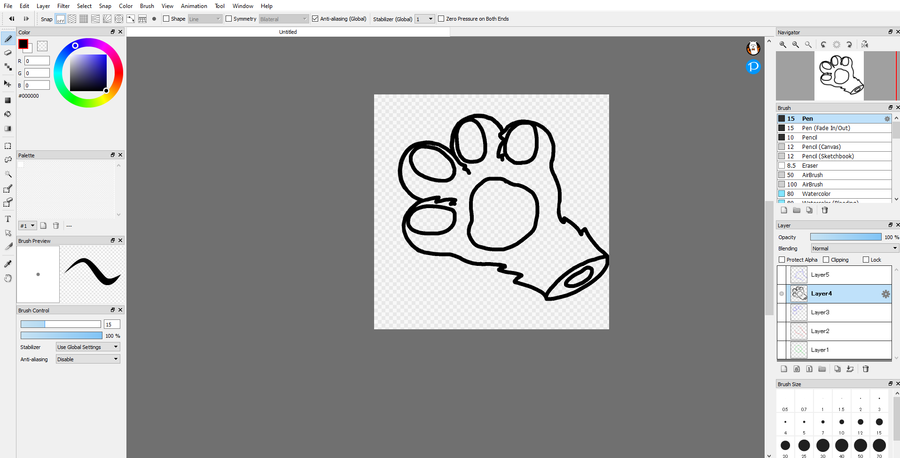Select Pencil (Canvas) brush

(x=834, y=147)
